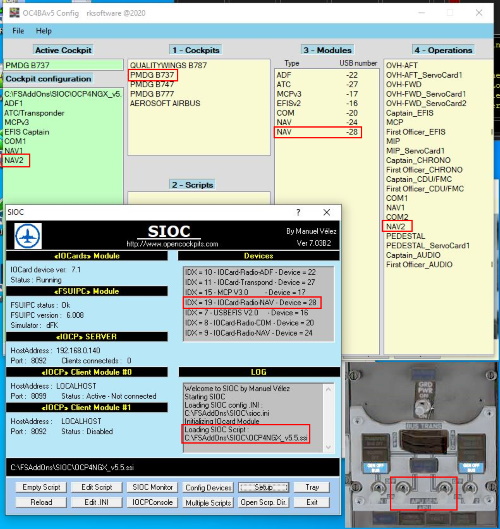
Task: Select ATC/Transponder in Cockpit configuration
Action: (x=34, y=113)
